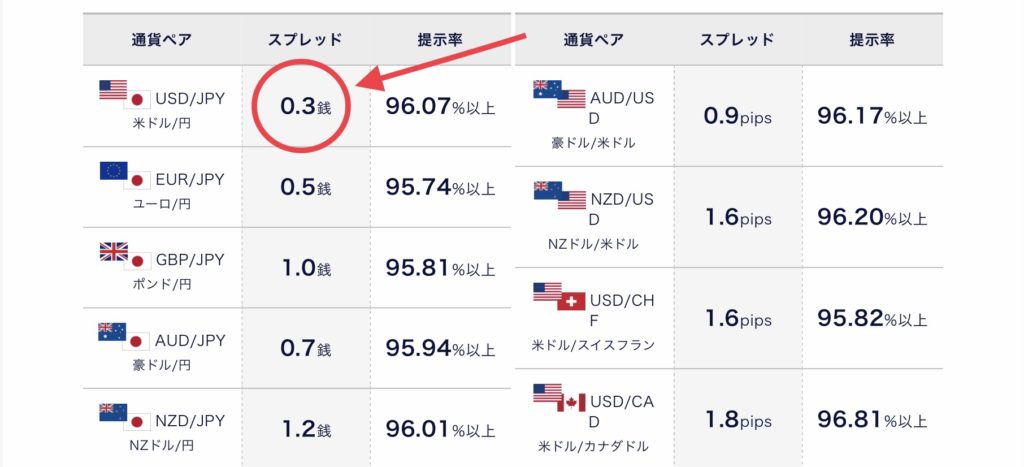Click the NZD/JPY pair label
The width and height of the screenshot is (1024, 467).
point(189,421)
